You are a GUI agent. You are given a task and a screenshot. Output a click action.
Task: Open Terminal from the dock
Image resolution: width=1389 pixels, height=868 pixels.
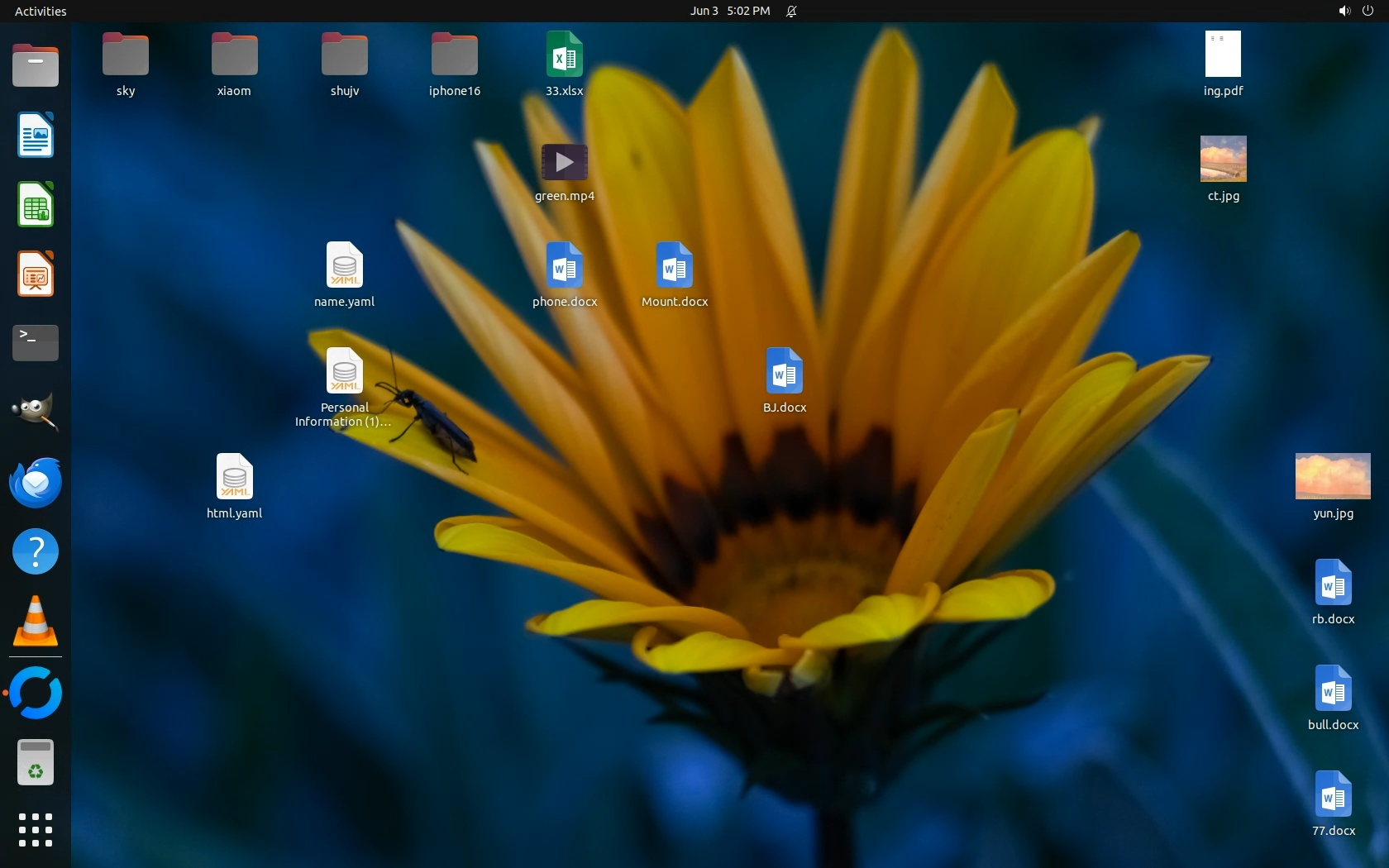(36, 342)
